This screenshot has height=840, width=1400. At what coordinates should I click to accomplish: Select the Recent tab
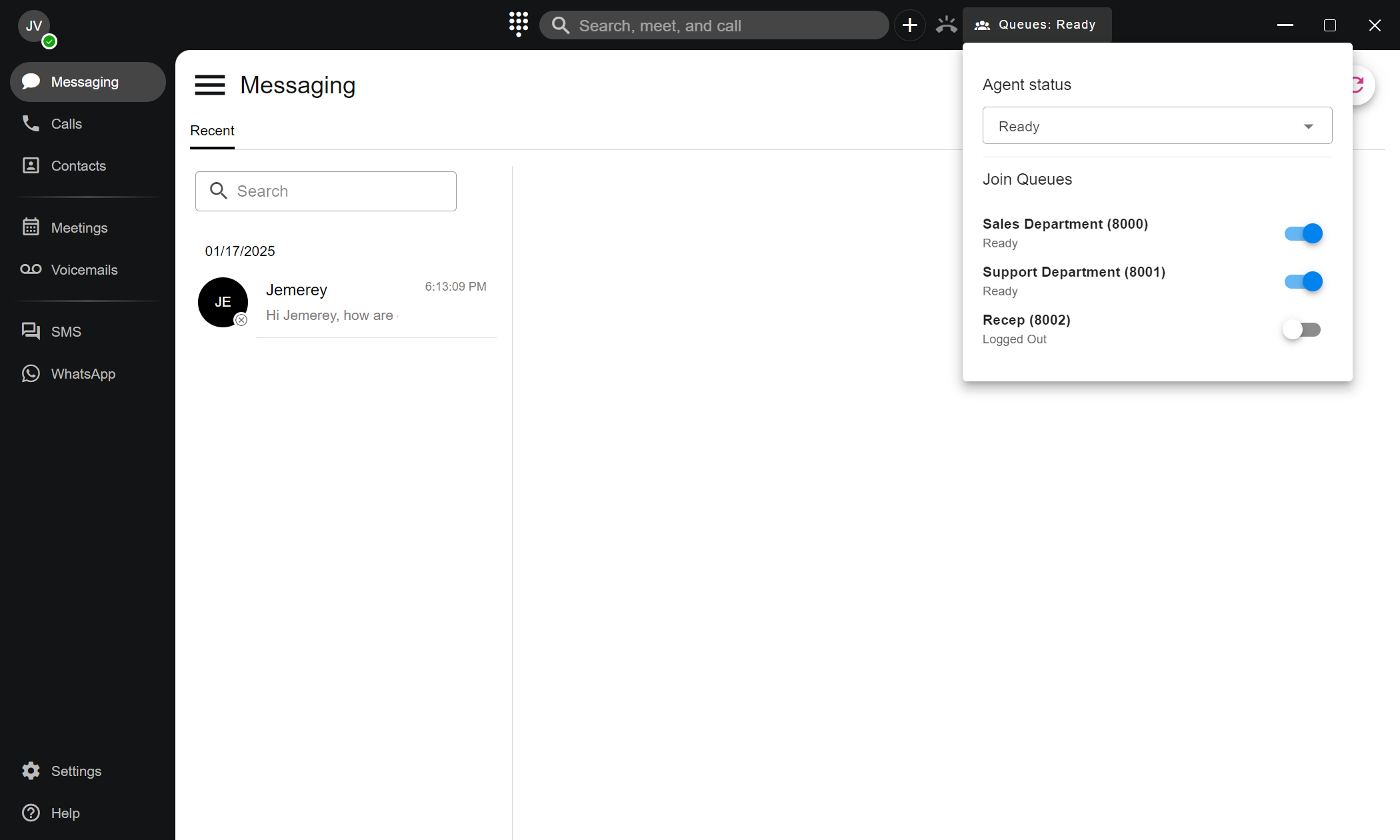212,131
